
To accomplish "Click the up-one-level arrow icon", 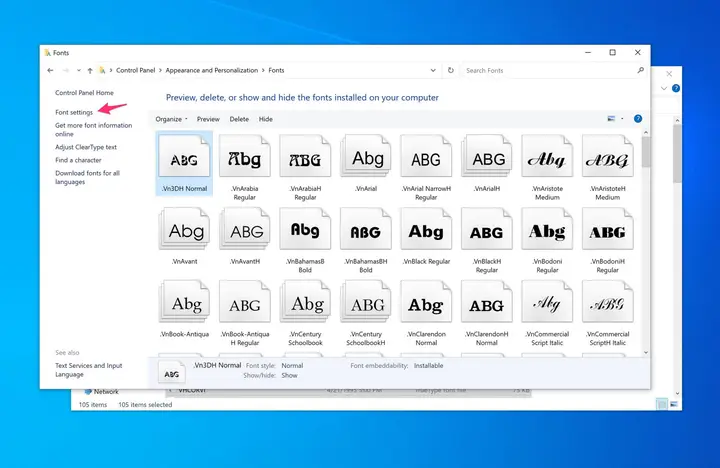I will (x=90, y=70).
